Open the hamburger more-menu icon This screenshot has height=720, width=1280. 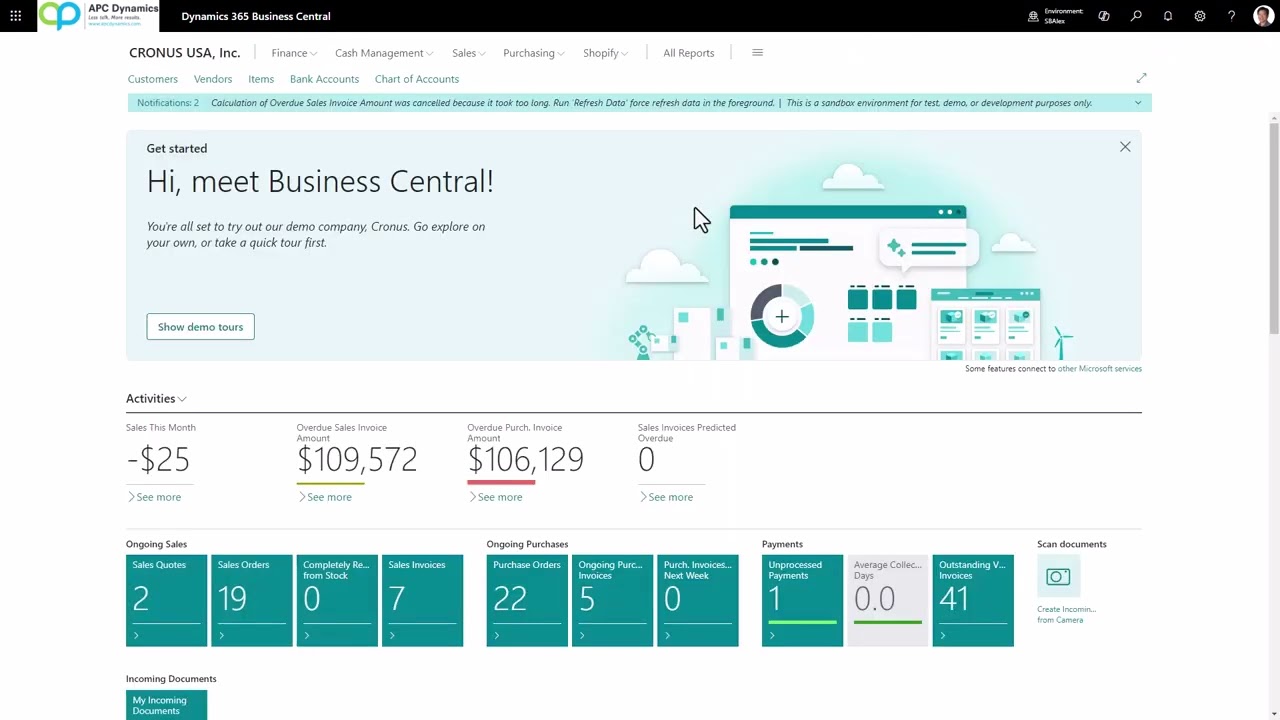757,53
